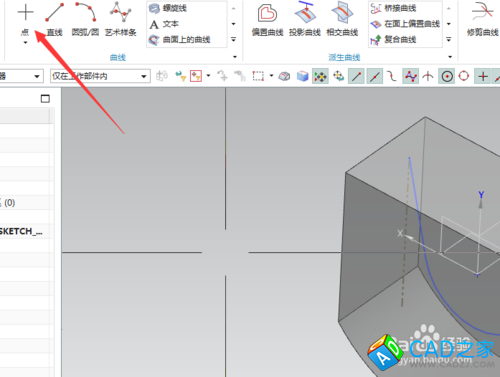Screen dimensions: 500x377
Task: Open dropdown arrow next to red-framed filter icon
Action: pyautogui.click(x=208, y=76)
